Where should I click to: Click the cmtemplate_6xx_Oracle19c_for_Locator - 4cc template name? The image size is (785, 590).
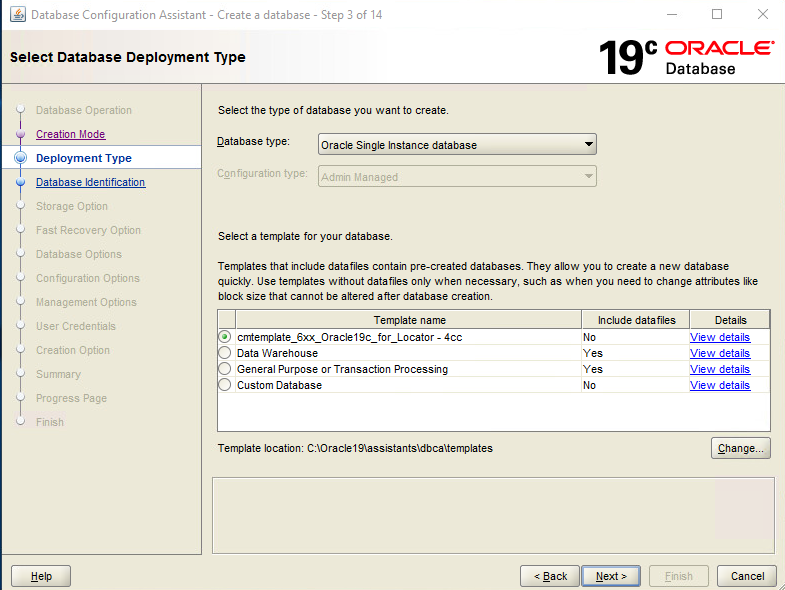point(349,337)
